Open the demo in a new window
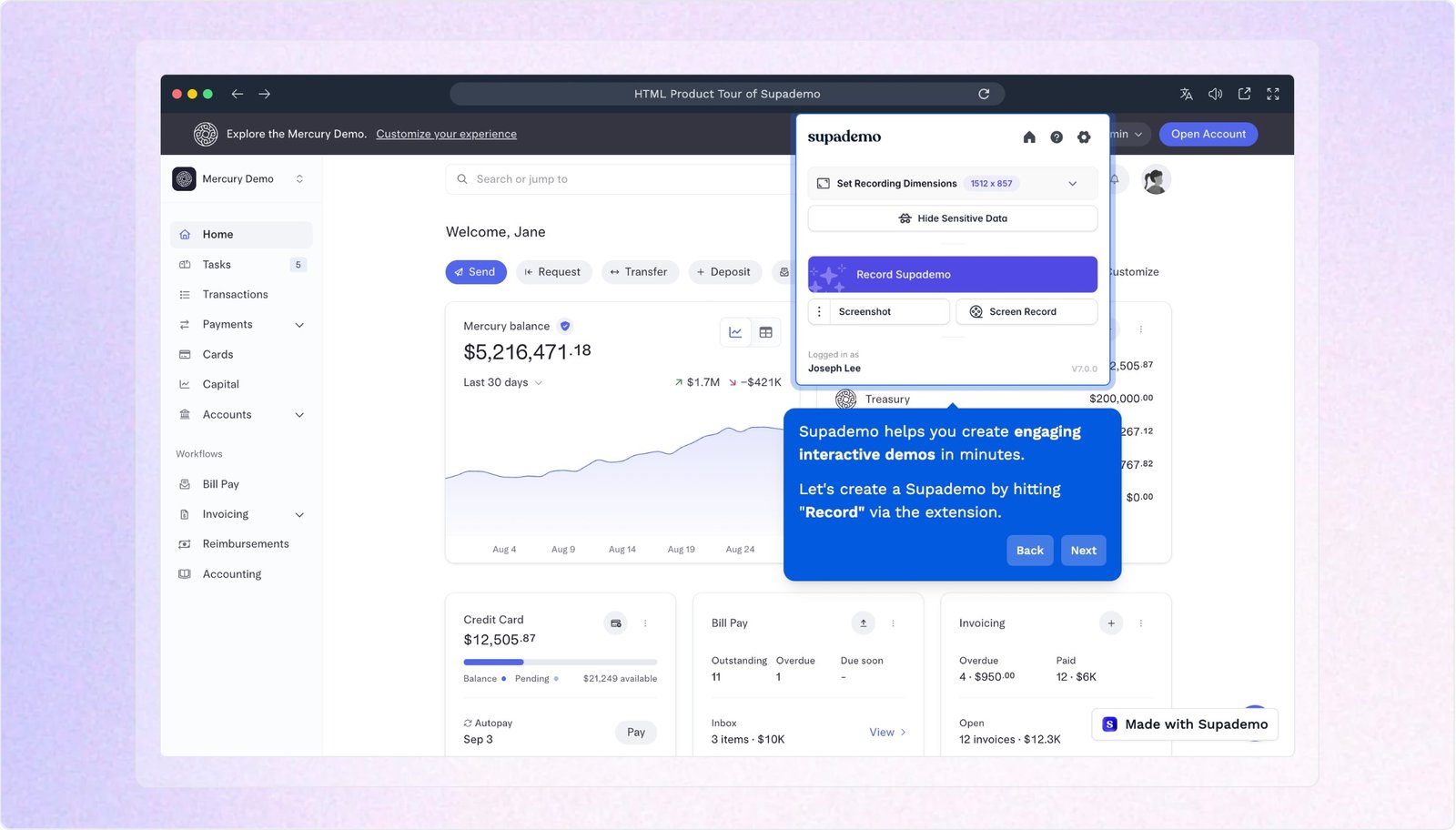Viewport: 1456px width, 830px height. [x=1244, y=94]
